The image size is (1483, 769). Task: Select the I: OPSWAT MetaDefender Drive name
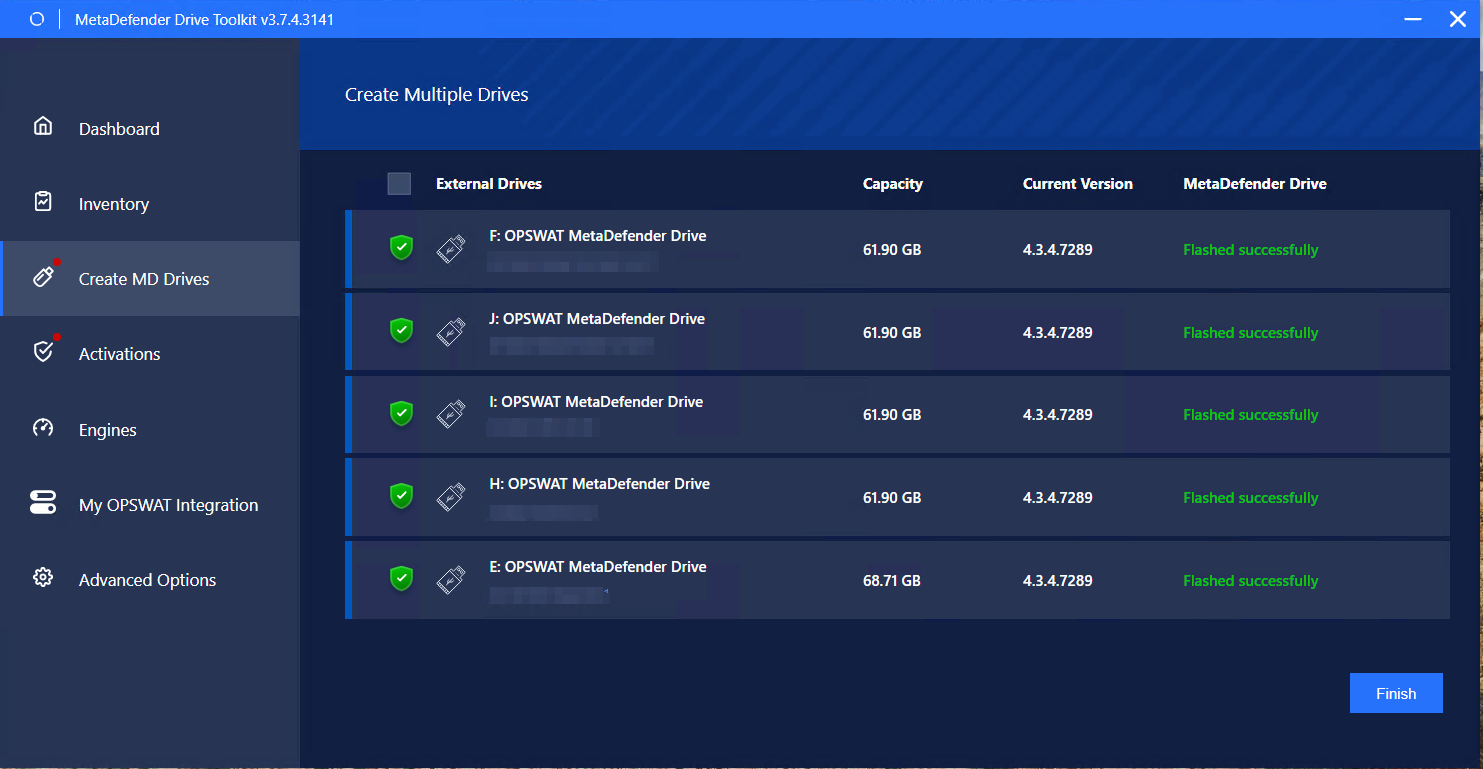point(596,402)
